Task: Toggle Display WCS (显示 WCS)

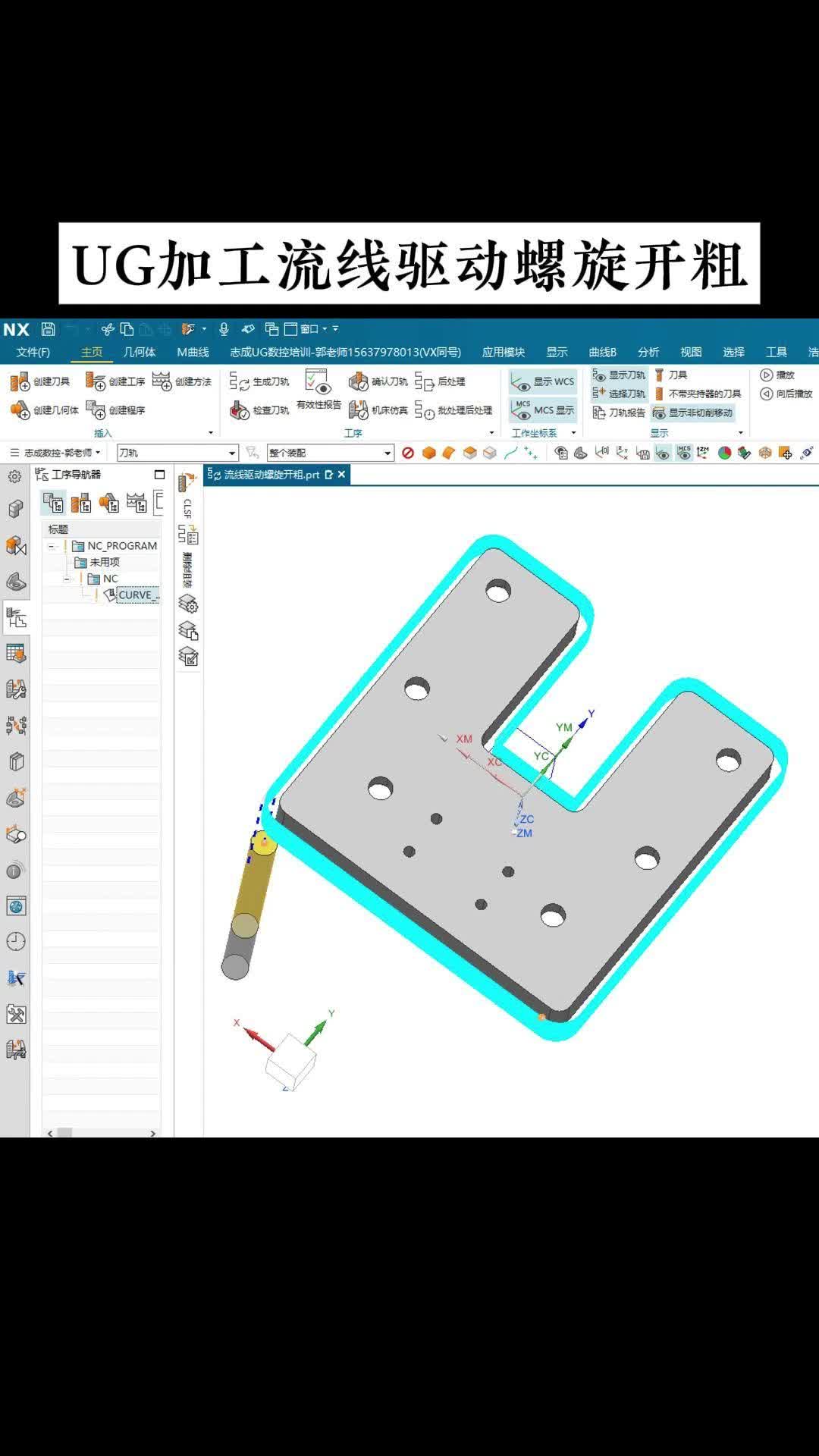Action: (543, 381)
